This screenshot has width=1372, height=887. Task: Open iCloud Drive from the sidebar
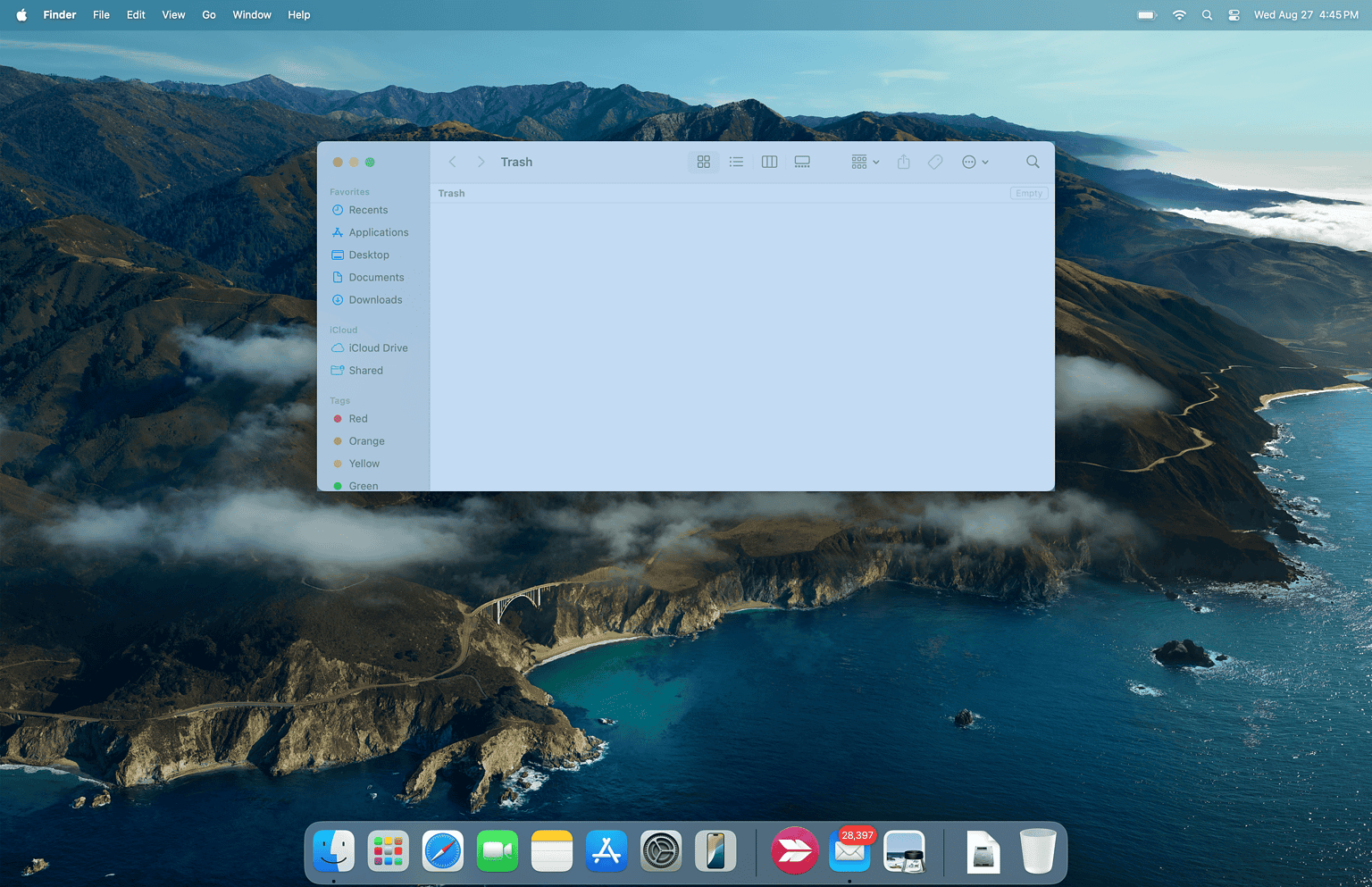click(x=377, y=347)
